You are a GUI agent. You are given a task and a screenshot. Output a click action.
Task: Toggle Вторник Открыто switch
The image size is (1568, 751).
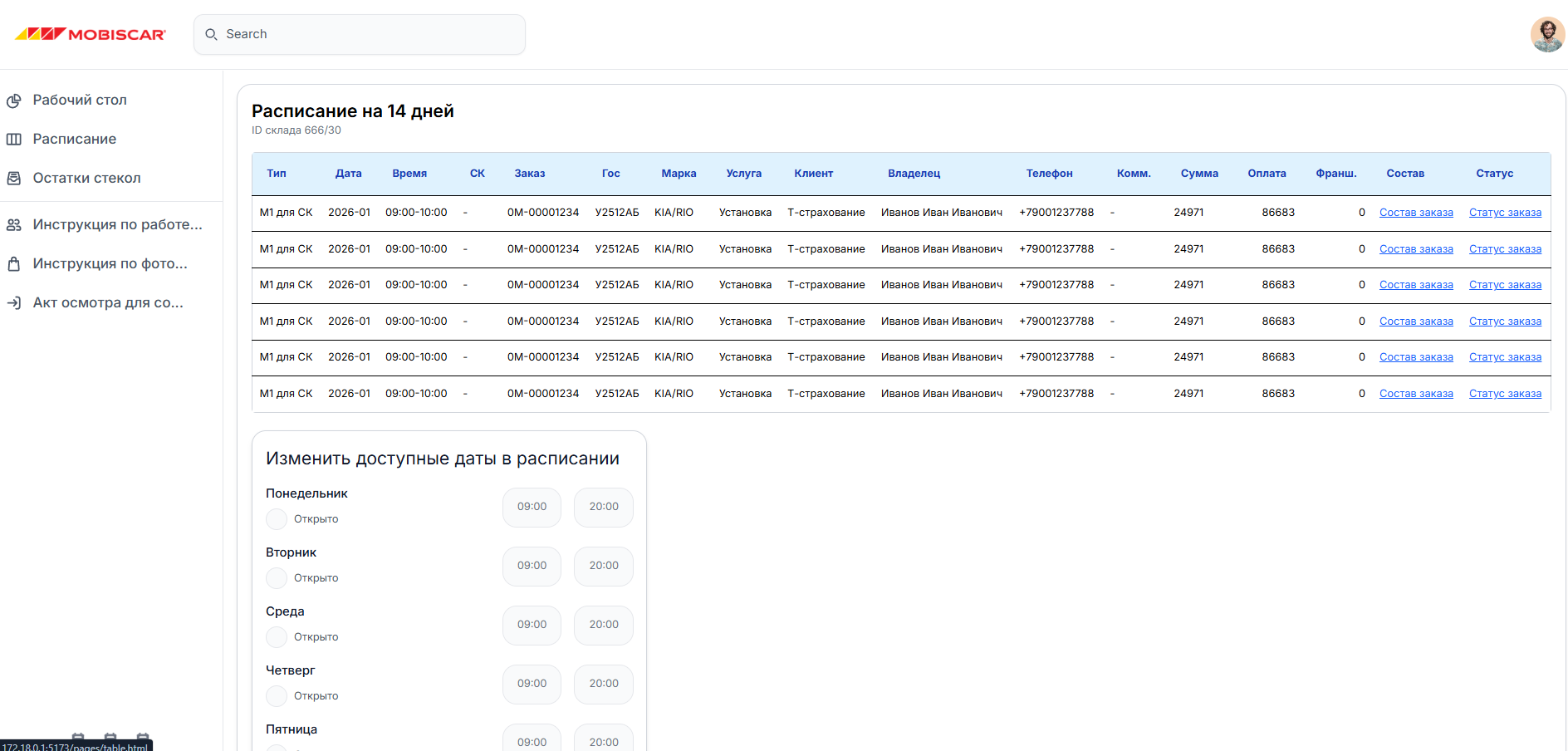pyautogui.click(x=277, y=578)
